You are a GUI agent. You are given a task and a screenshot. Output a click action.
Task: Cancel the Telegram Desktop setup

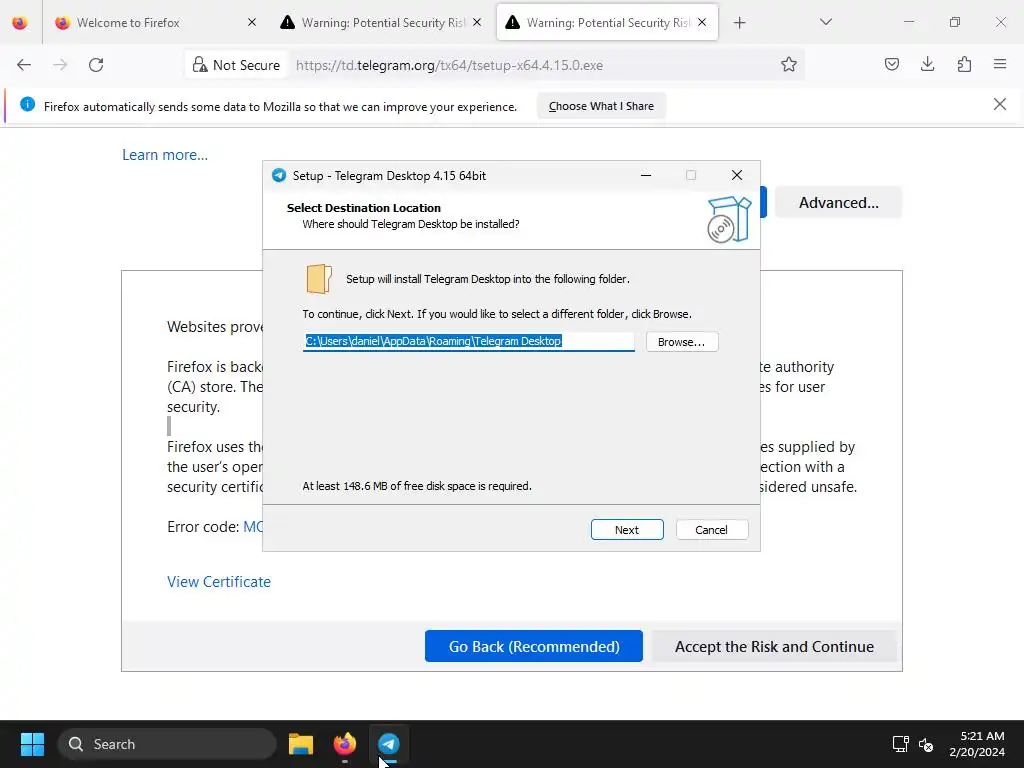(x=712, y=530)
